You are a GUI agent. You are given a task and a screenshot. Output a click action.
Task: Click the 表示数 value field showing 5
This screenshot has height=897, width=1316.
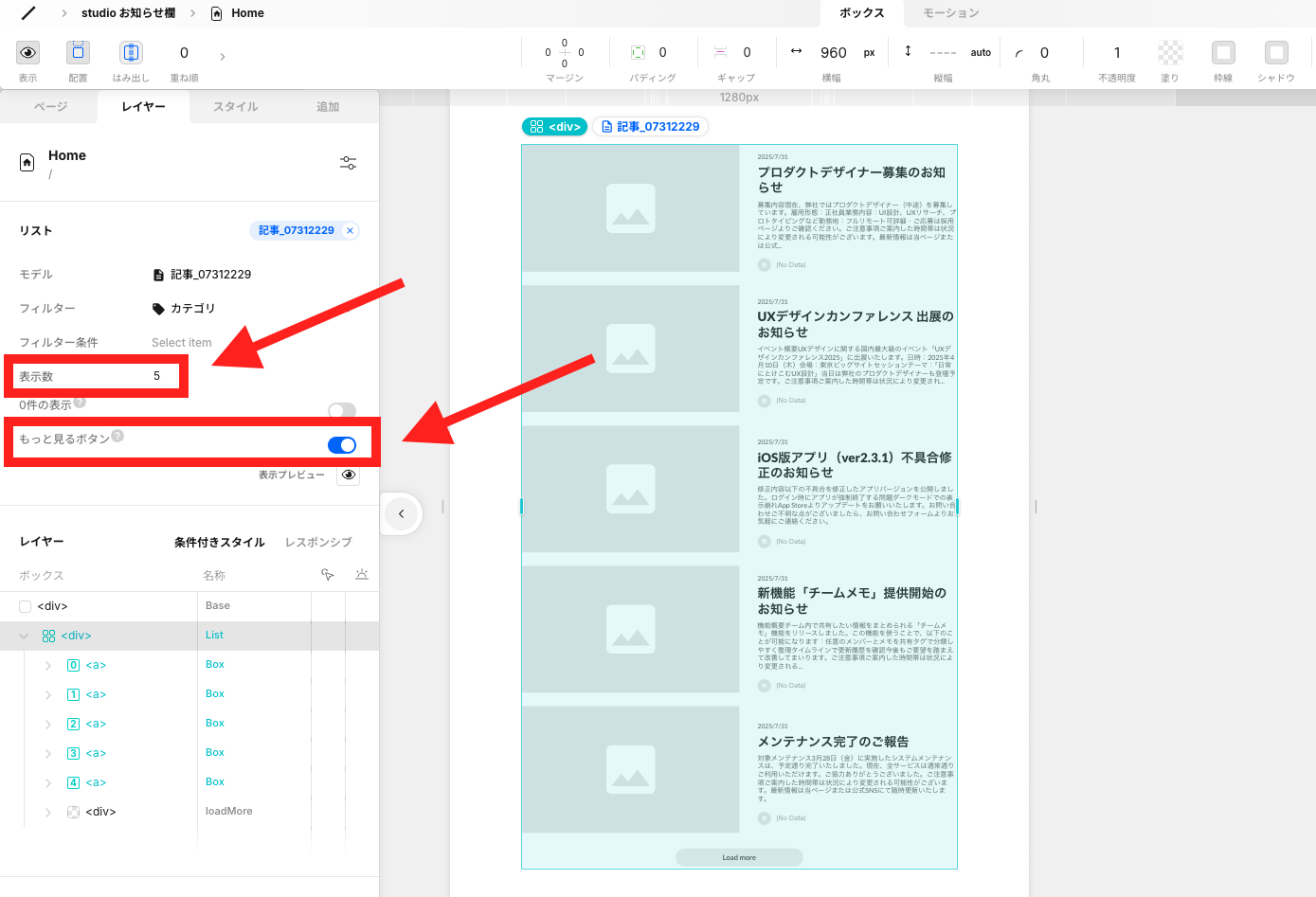(x=158, y=376)
